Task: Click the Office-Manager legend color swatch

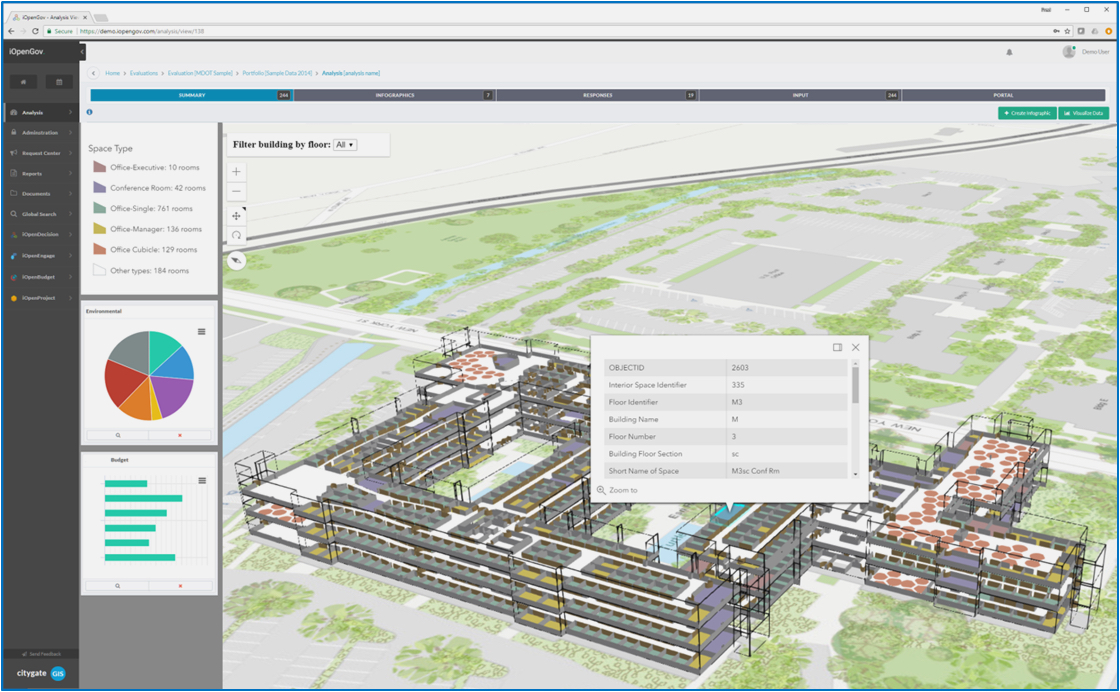Action: click(x=99, y=229)
